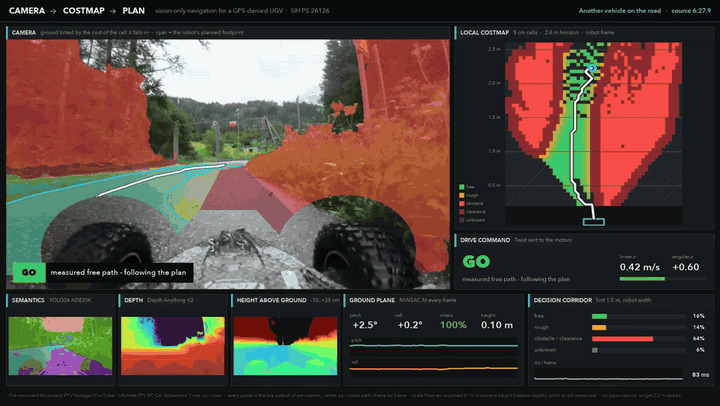Click the HEIGHT ABOVE GROUND panel title
This screenshot has width=720, height=406.
pos(271,300)
